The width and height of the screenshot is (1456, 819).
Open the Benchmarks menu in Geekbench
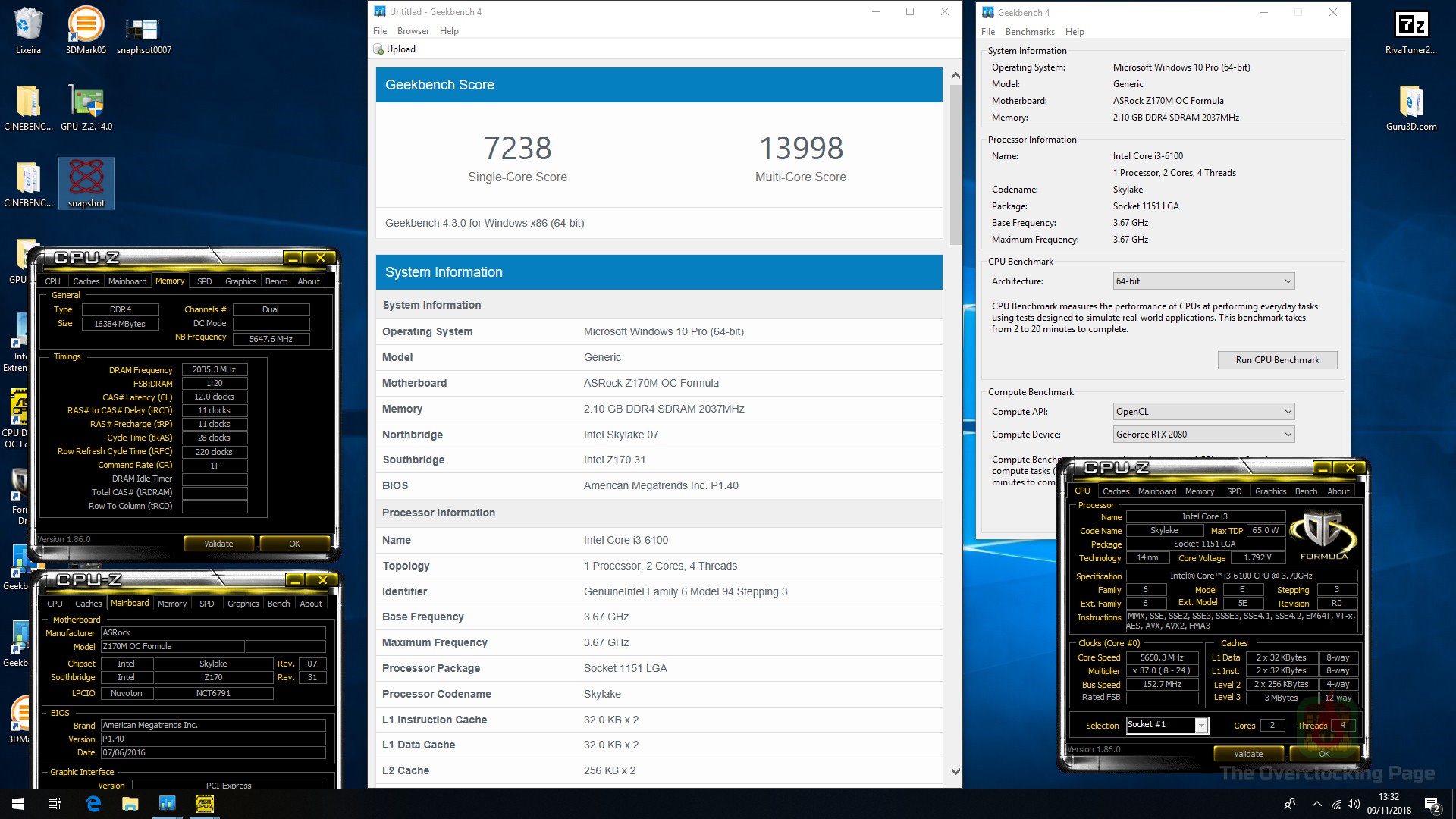(1029, 31)
